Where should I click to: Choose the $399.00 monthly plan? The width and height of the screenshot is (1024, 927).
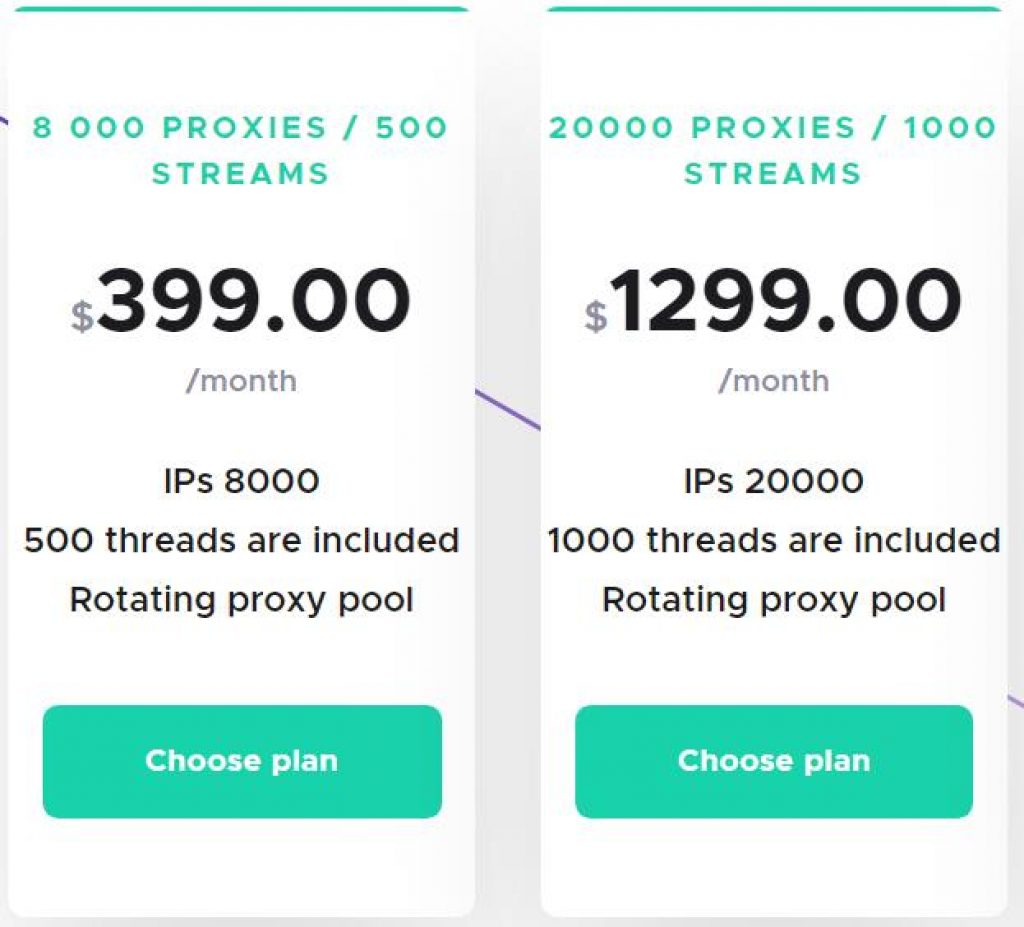coord(242,761)
